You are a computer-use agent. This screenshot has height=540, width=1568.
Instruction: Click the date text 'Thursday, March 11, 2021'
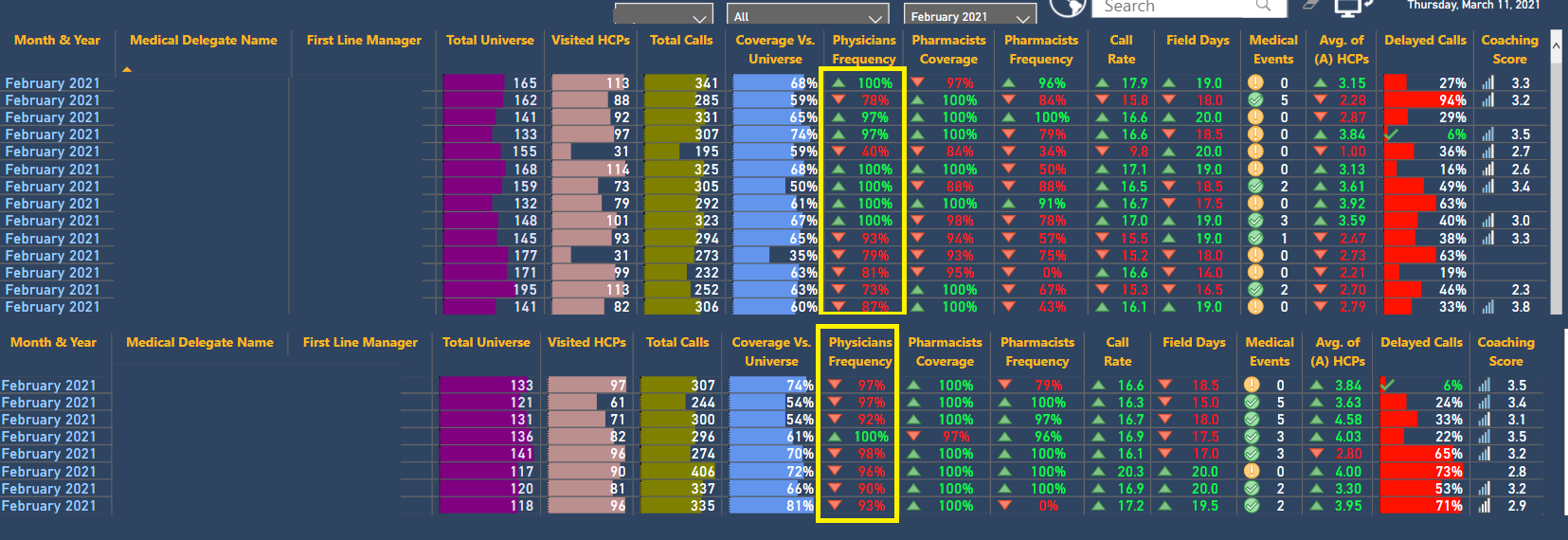(1473, 6)
